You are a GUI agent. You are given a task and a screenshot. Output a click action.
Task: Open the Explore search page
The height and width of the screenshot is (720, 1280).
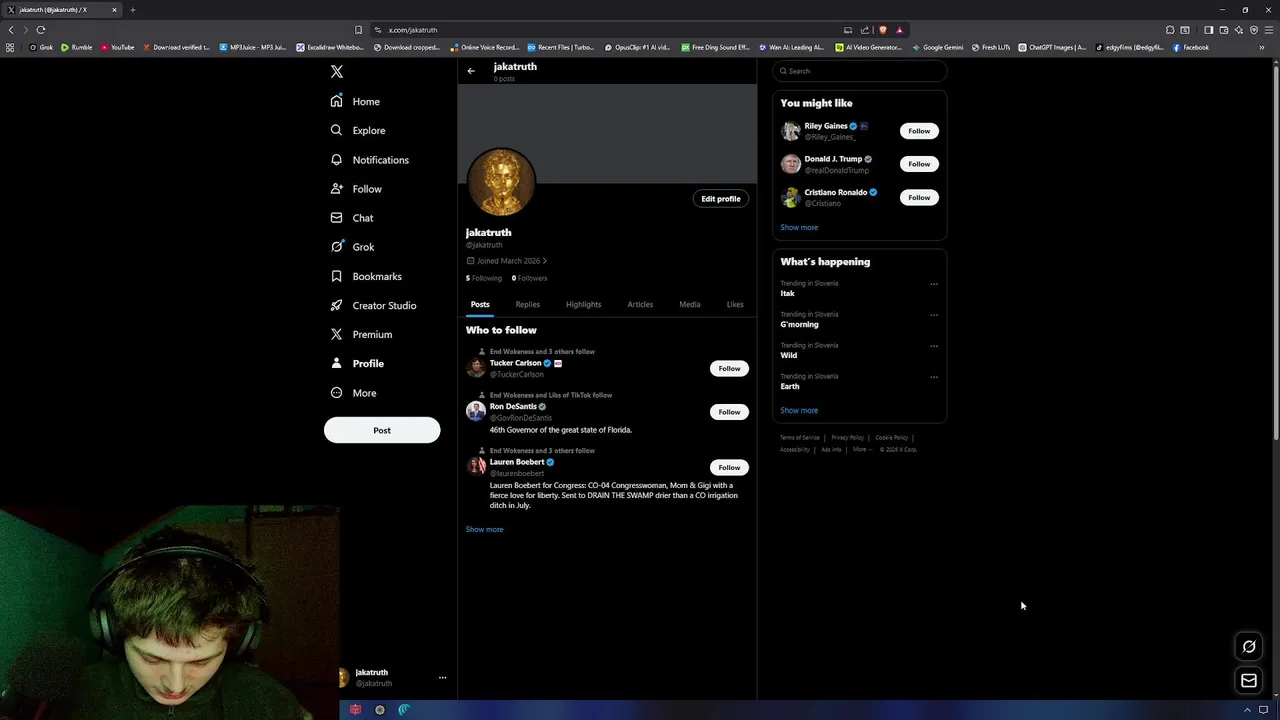(x=358, y=130)
